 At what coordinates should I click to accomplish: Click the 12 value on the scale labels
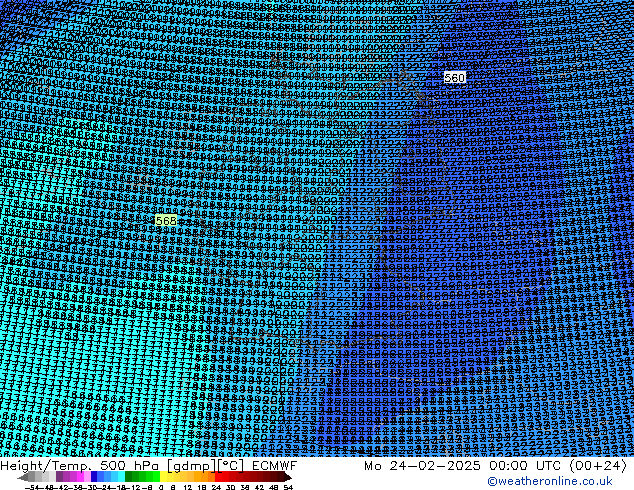click(188, 487)
